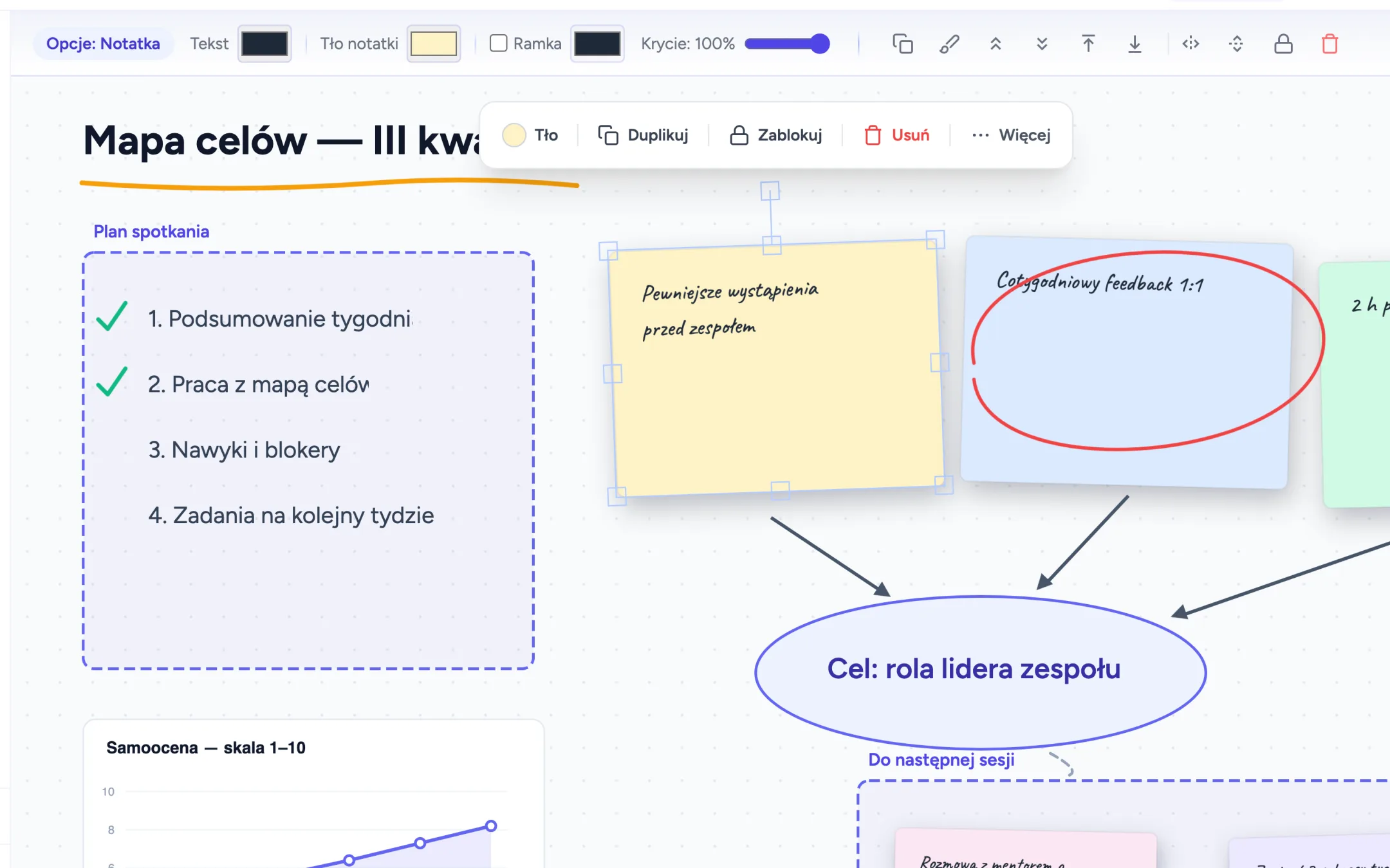
Task: Click the duplicate icon in top toolbar
Action: (x=903, y=44)
